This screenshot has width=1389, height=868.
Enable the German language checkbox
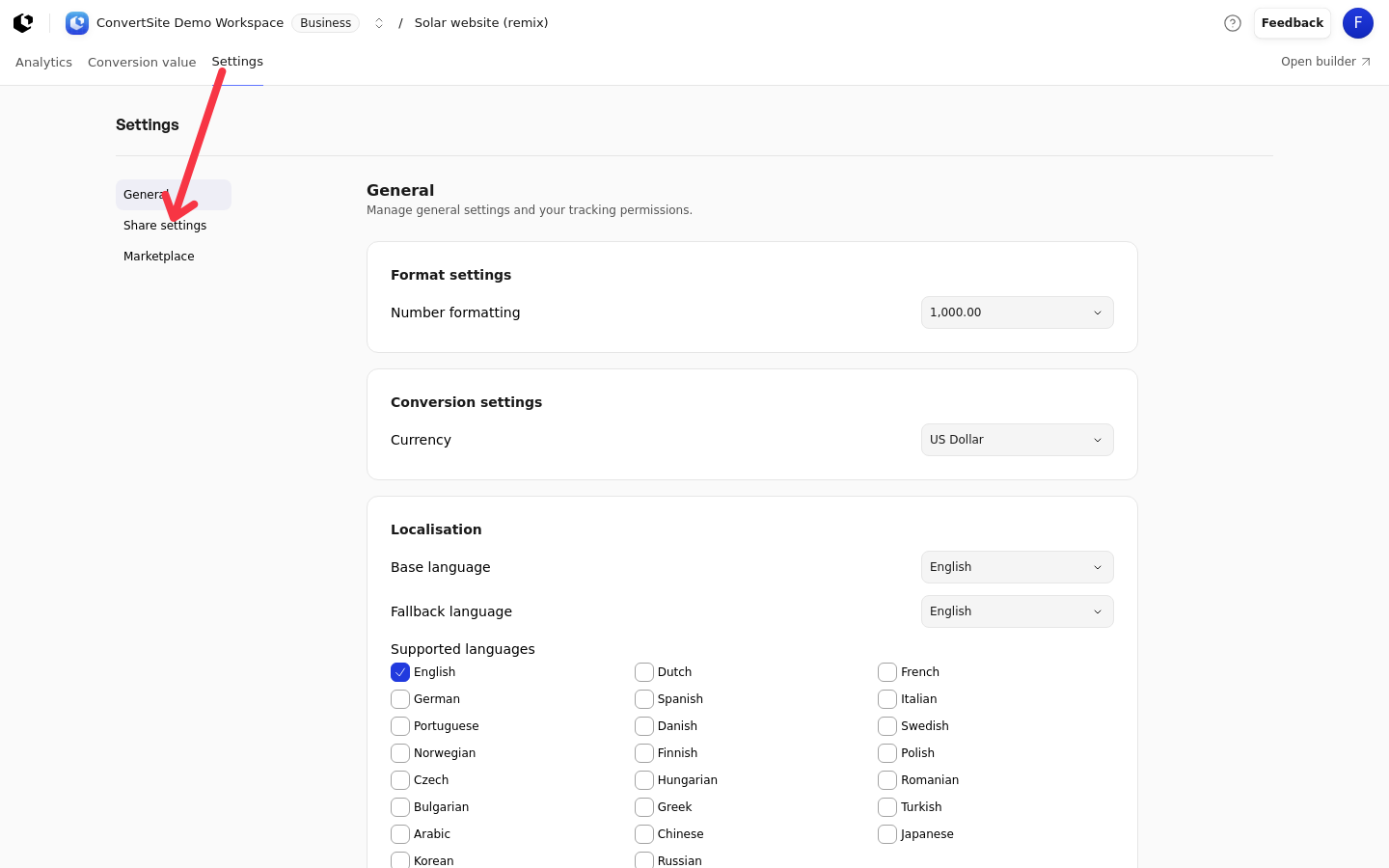click(400, 699)
